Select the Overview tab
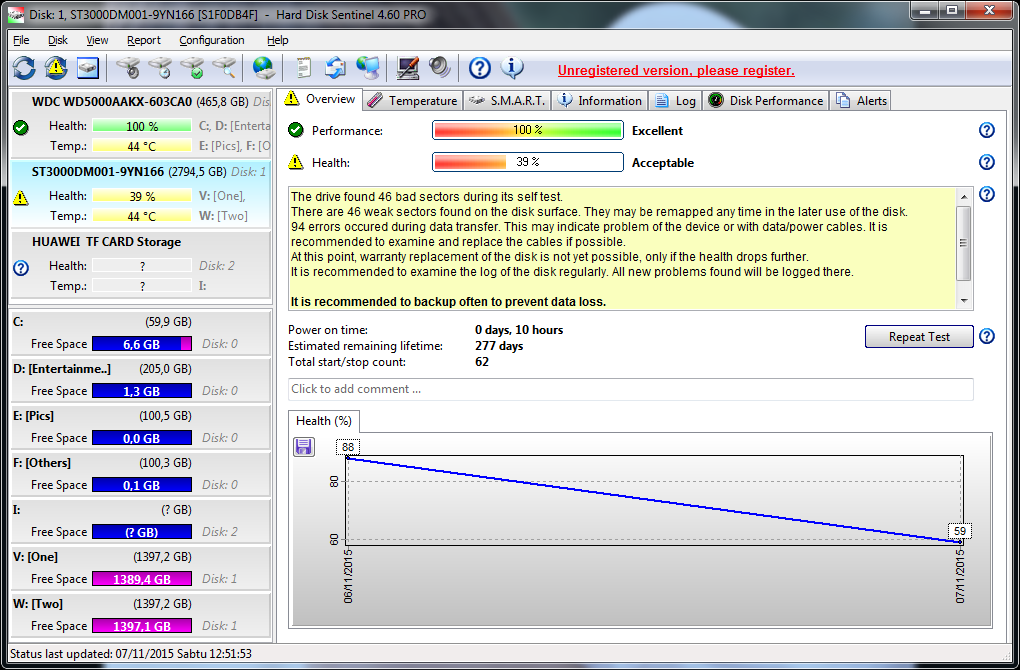 tap(321, 99)
